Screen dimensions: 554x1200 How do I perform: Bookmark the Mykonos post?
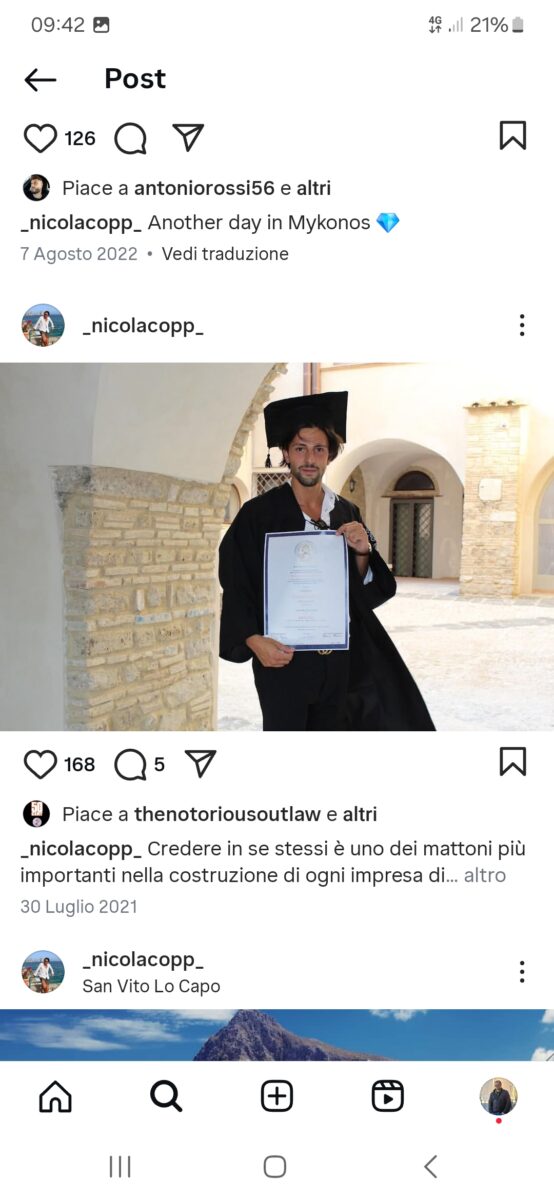(513, 135)
